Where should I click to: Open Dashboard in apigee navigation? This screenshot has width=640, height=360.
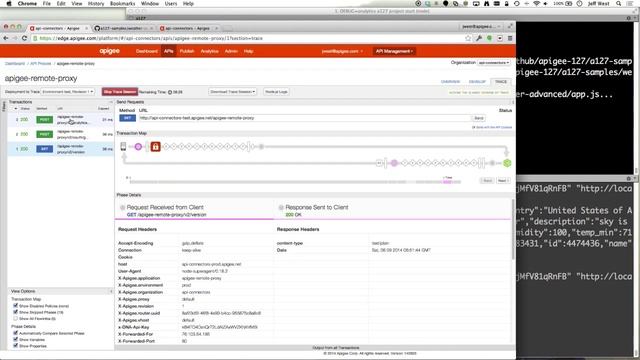point(147,51)
